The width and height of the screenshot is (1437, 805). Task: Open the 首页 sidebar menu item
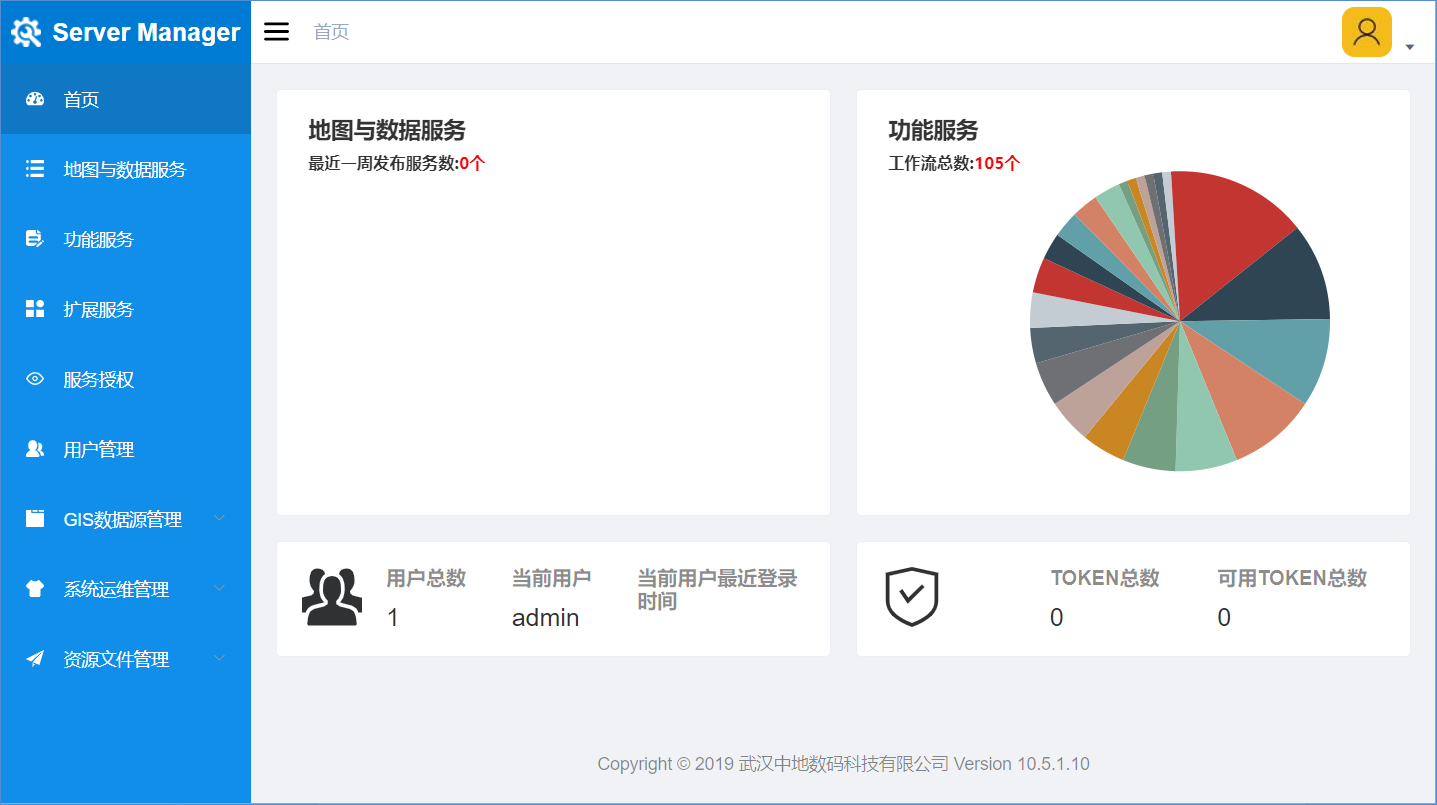click(126, 99)
